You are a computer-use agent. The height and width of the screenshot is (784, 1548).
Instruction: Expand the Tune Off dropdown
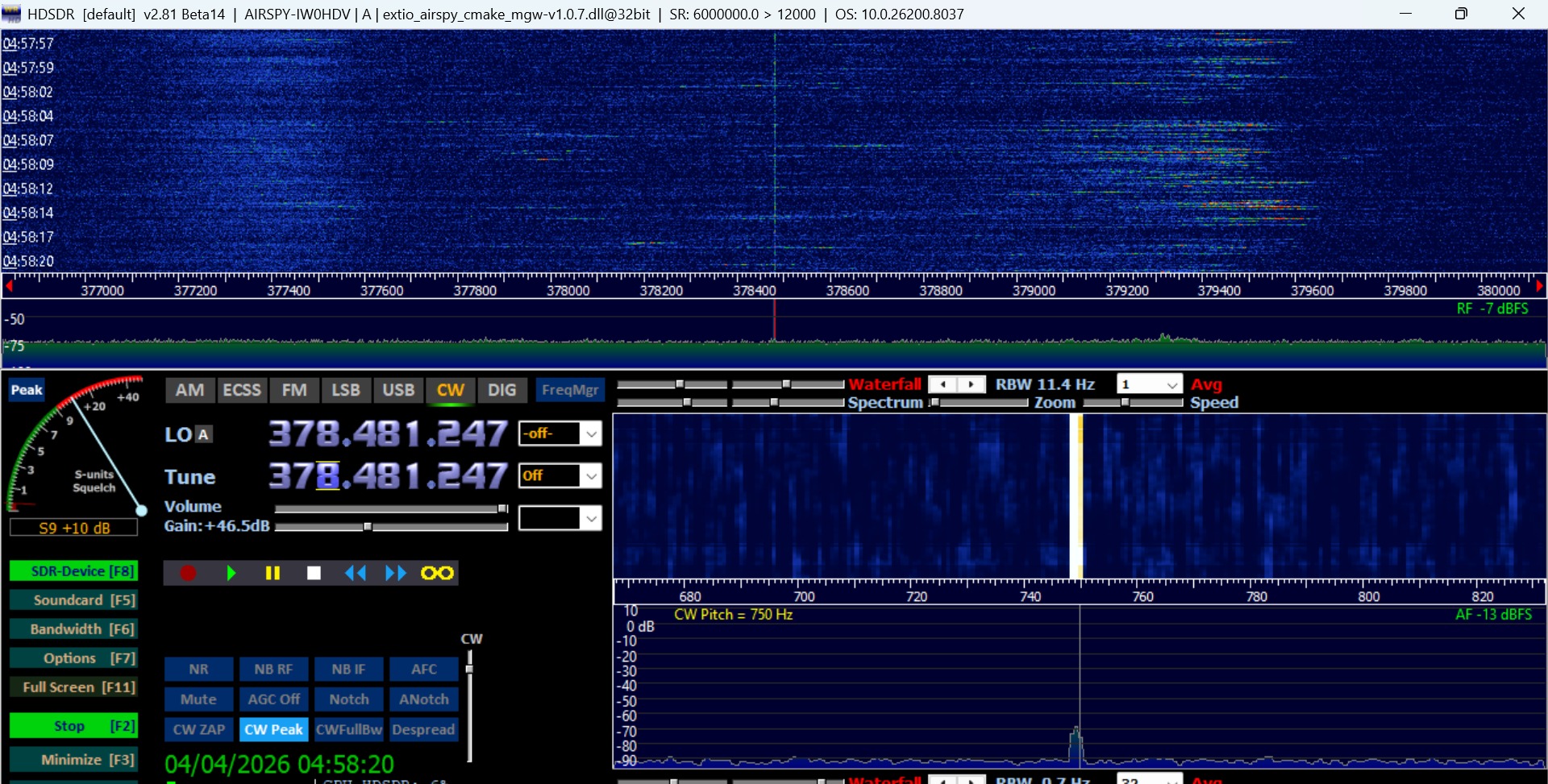tap(591, 476)
